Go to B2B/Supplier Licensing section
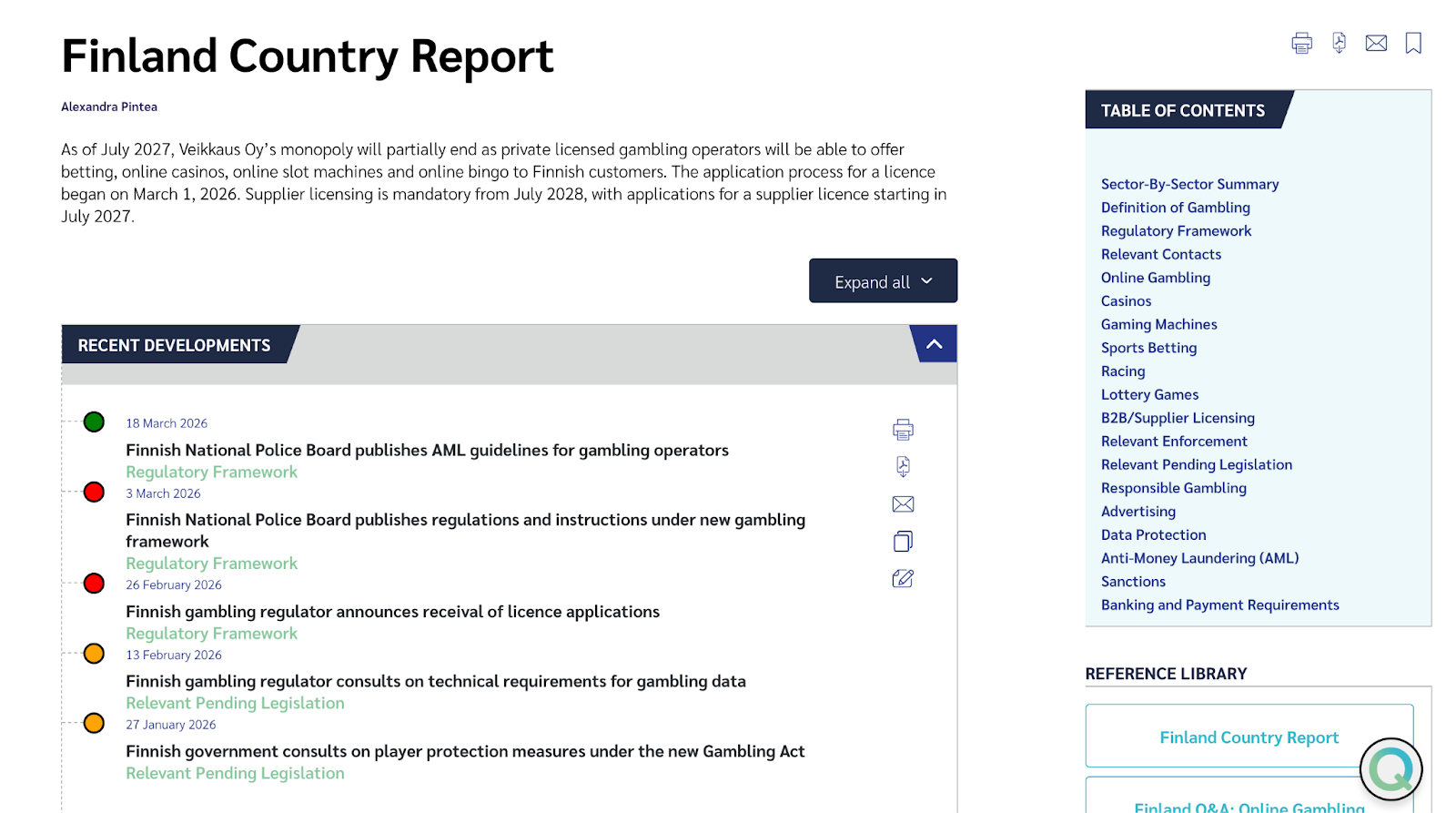The height and width of the screenshot is (813, 1456). (1178, 418)
